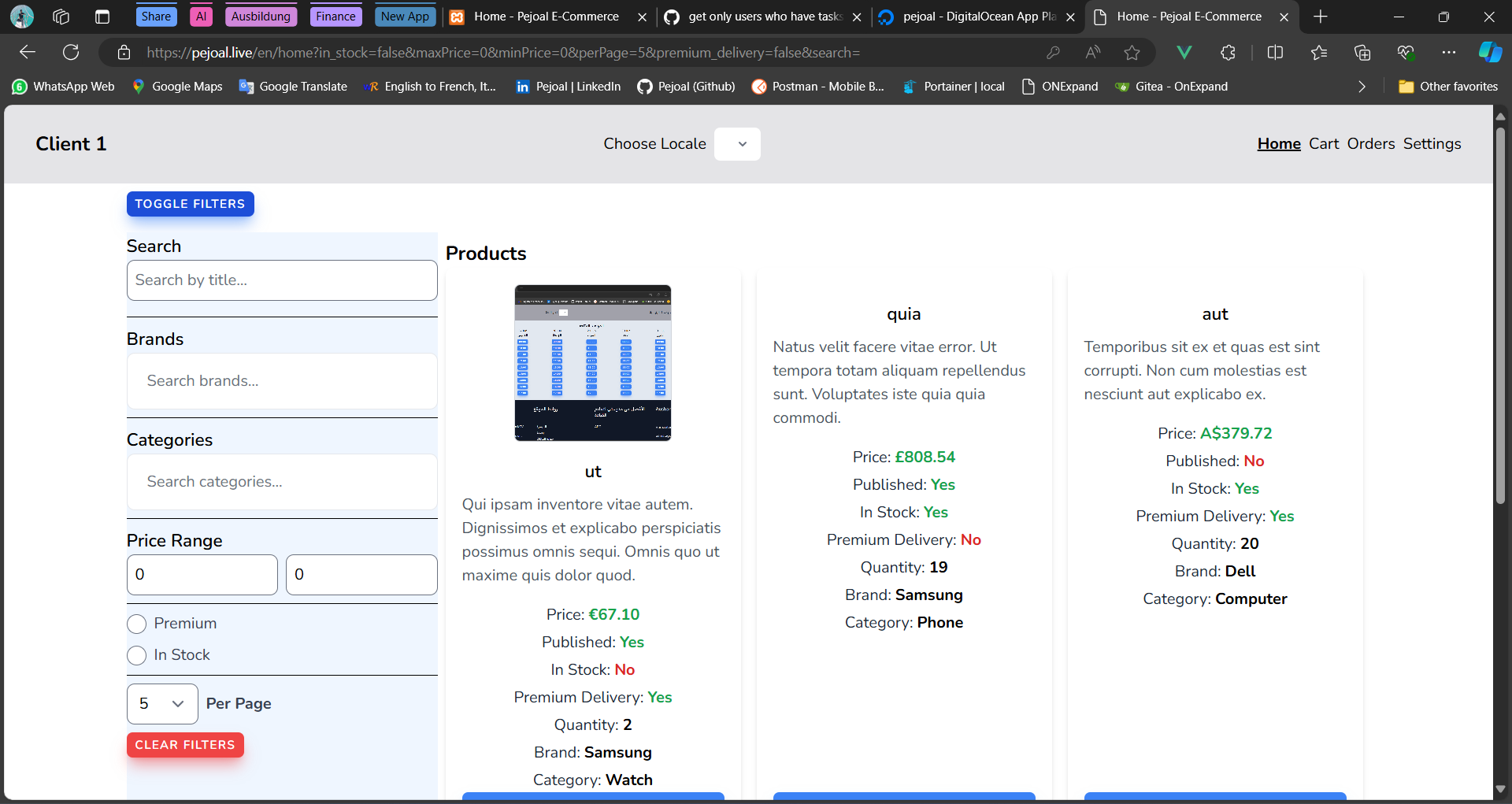Image resolution: width=1512 pixels, height=804 pixels.
Task: Open the Choose Locale dropdown
Action: (737, 144)
